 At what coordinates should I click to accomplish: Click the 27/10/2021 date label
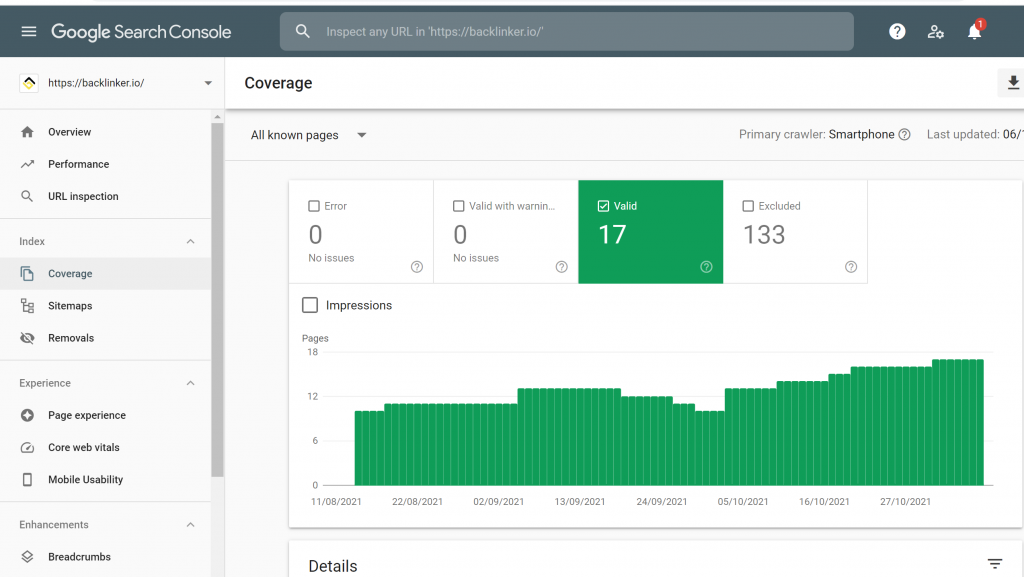905,502
